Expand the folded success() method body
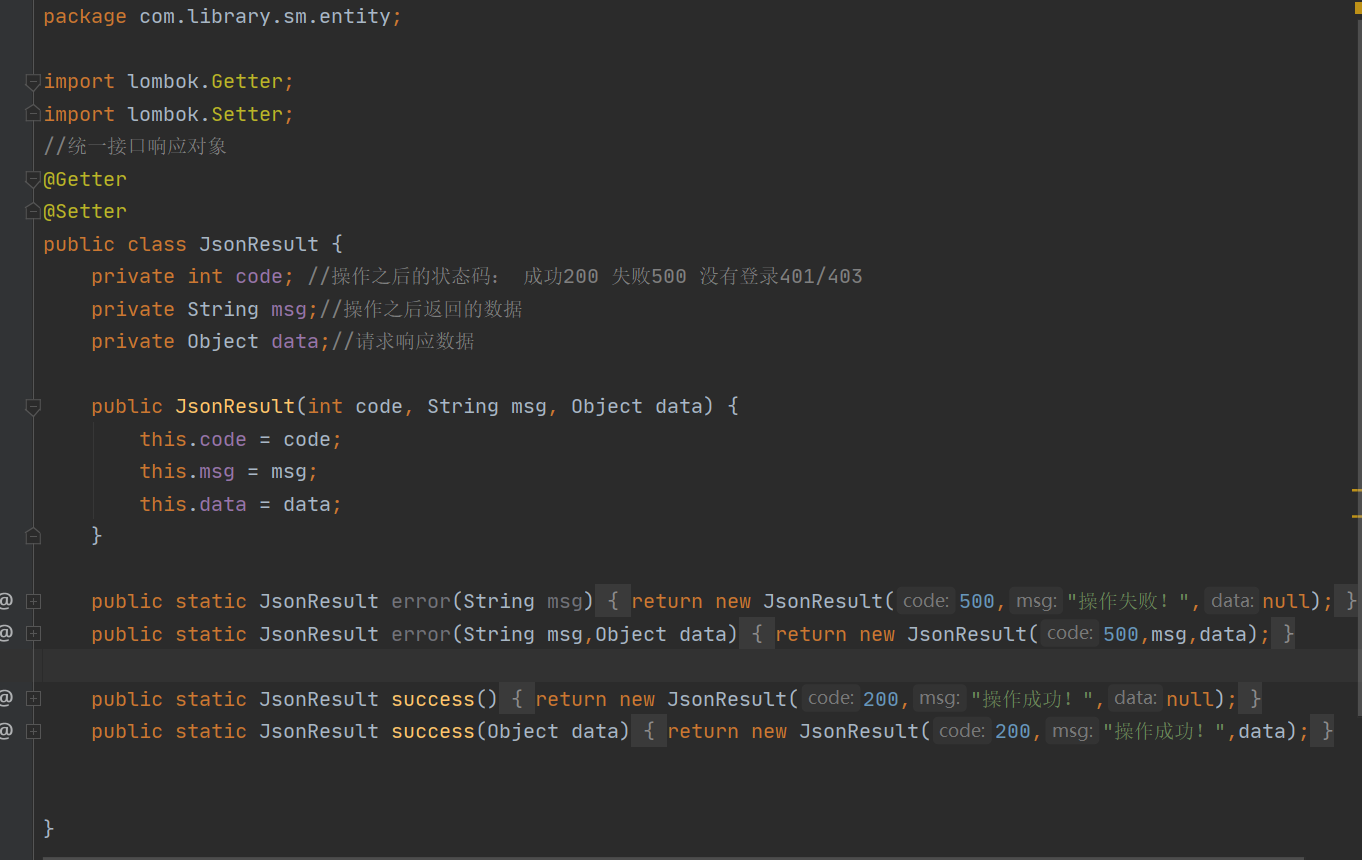 coord(33,698)
